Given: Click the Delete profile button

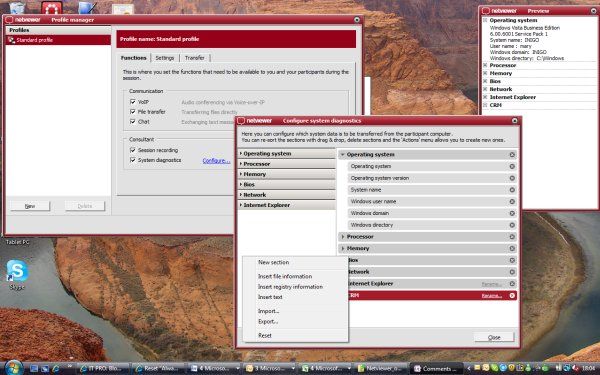Looking at the screenshot, I should pyautogui.click(x=85, y=206).
